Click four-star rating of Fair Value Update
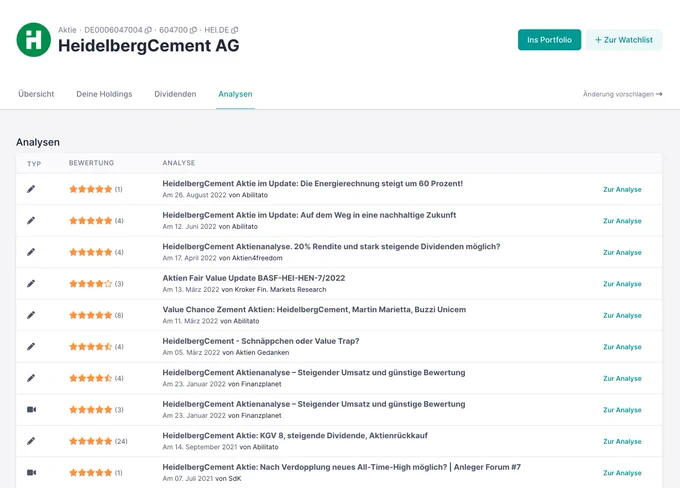This screenshot has width=680, height=488. pyautogui.click(x=91, y=284)
